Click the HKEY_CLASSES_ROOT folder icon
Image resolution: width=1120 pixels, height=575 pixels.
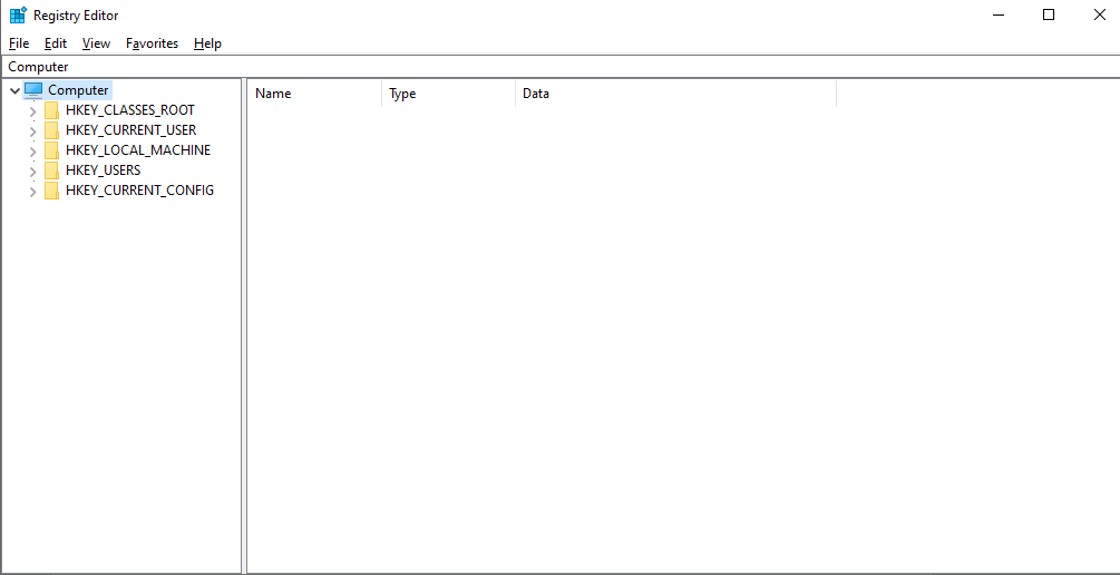pyautogui.click(x=51, y=111)
